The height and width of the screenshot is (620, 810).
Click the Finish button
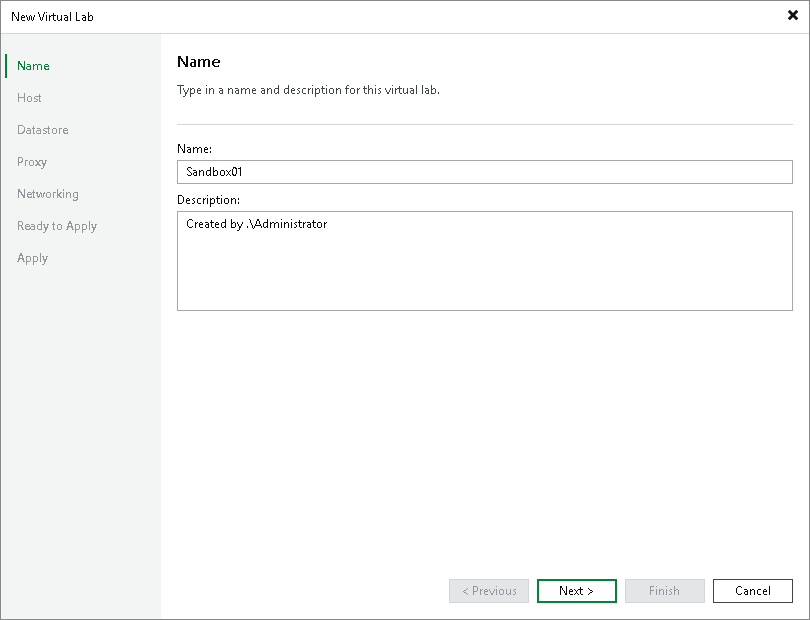[x=664, y=591]
